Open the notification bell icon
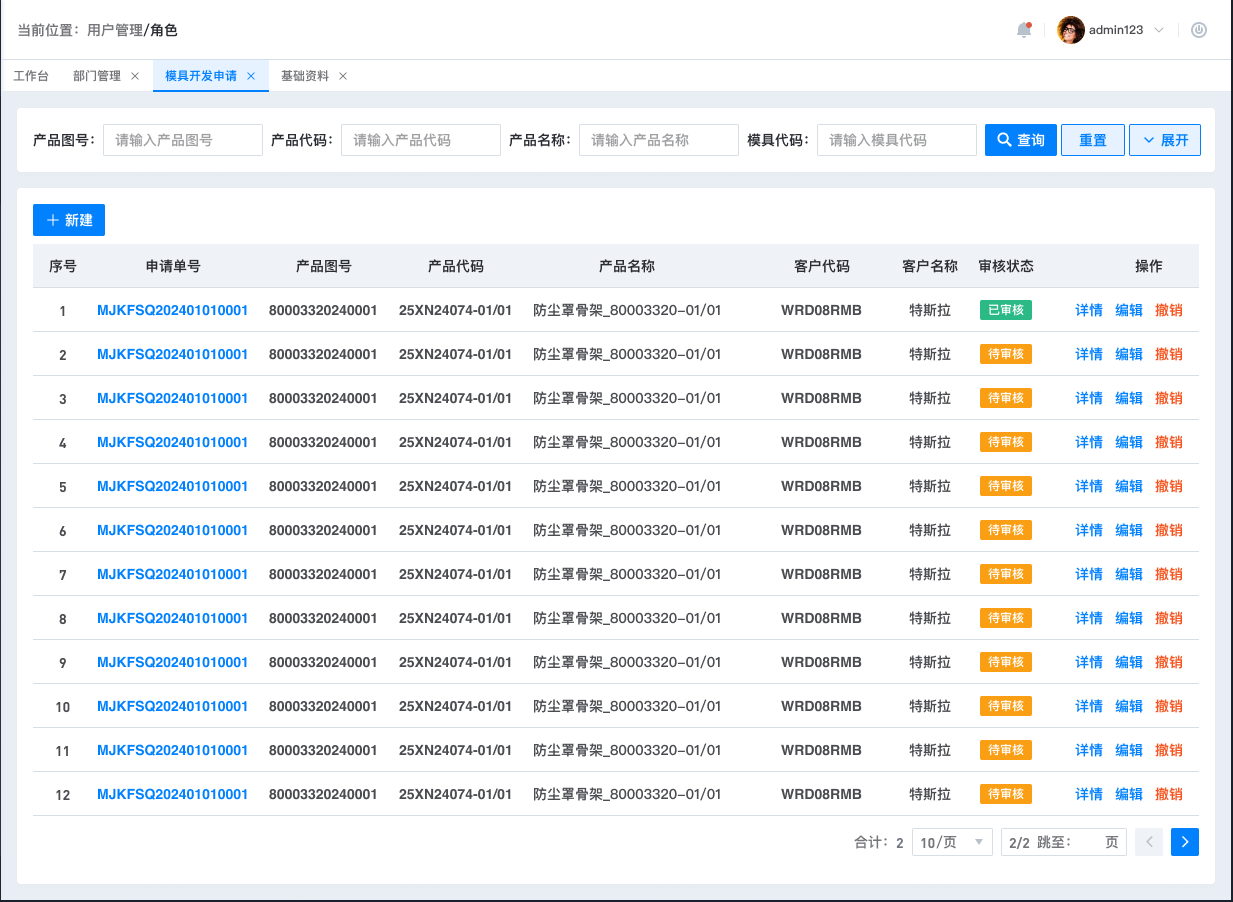The height and width of the screenshot is (902, 1233). [1023, 30]
